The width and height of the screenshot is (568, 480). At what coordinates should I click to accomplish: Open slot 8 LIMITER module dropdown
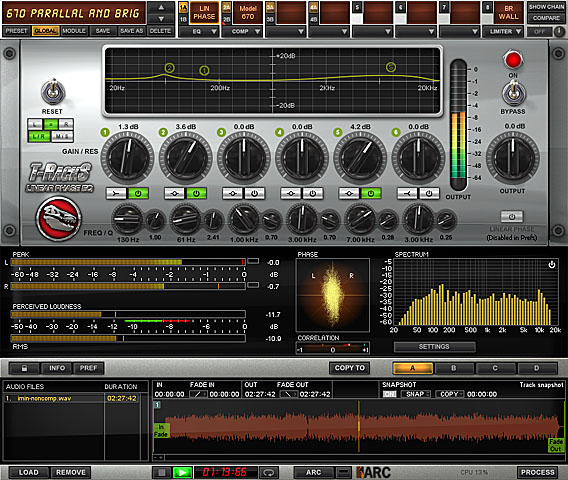click(x=504, y=32)
